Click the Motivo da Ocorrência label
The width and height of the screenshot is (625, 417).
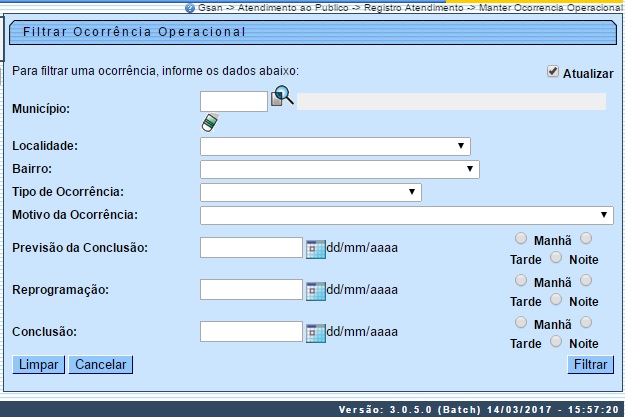click(75, 215)
